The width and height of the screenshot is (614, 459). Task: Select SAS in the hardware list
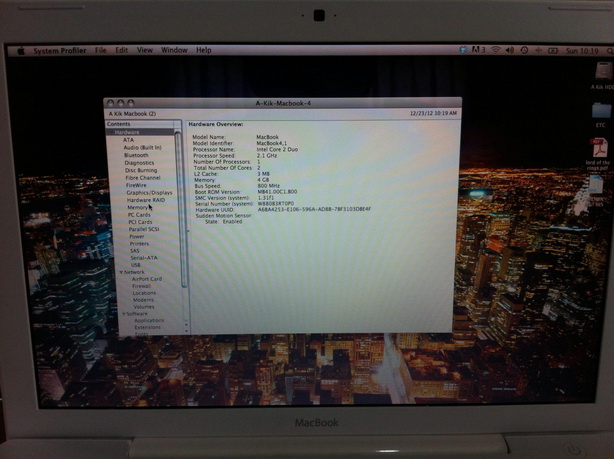coord(135,251)
